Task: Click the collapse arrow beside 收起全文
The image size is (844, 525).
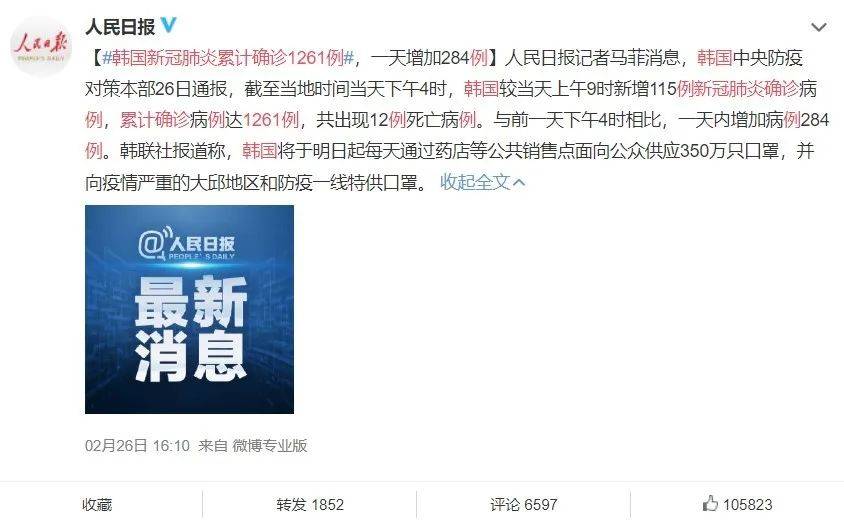Action: [x=519, y=183]
